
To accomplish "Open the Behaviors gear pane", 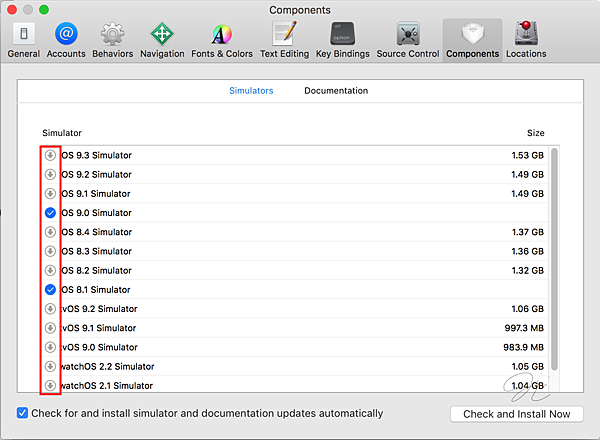I will click(112, 40).
